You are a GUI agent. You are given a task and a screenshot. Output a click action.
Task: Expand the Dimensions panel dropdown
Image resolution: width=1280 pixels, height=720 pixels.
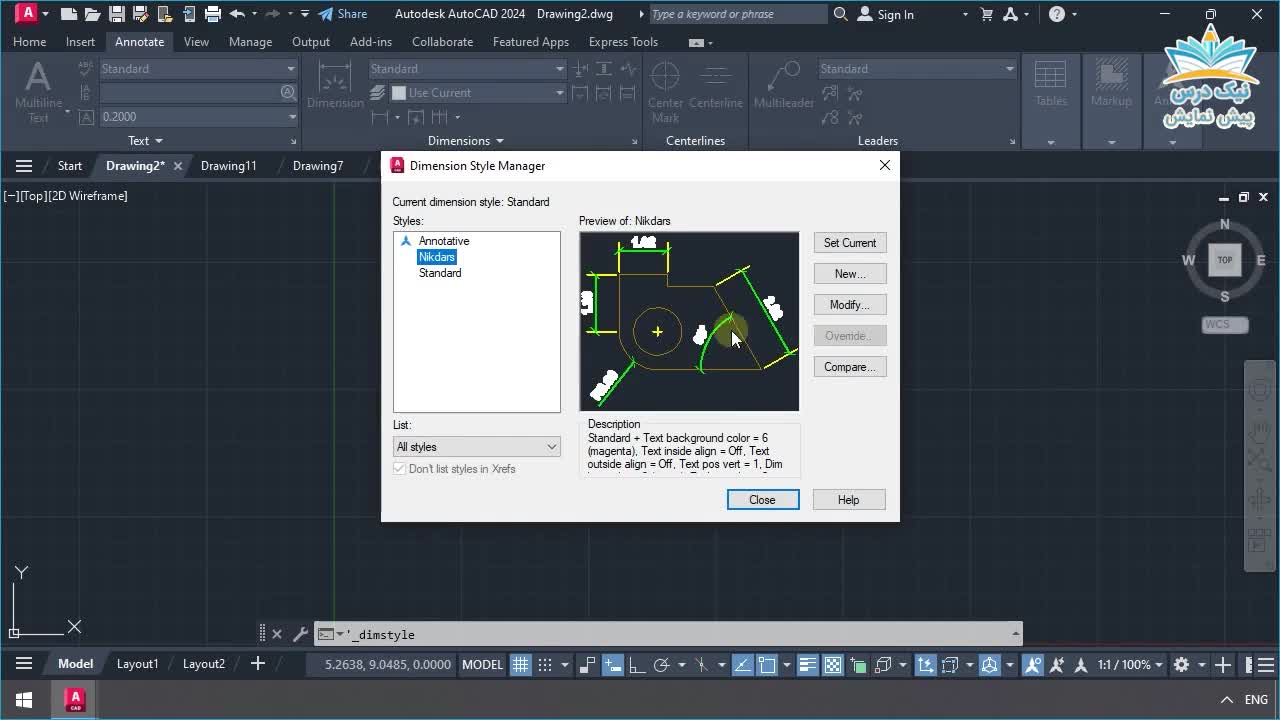click(466, 141)
